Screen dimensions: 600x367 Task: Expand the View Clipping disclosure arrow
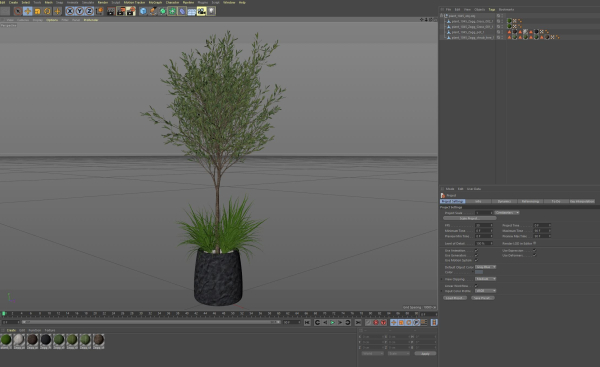pyautogui.click(x=441, y=279)
